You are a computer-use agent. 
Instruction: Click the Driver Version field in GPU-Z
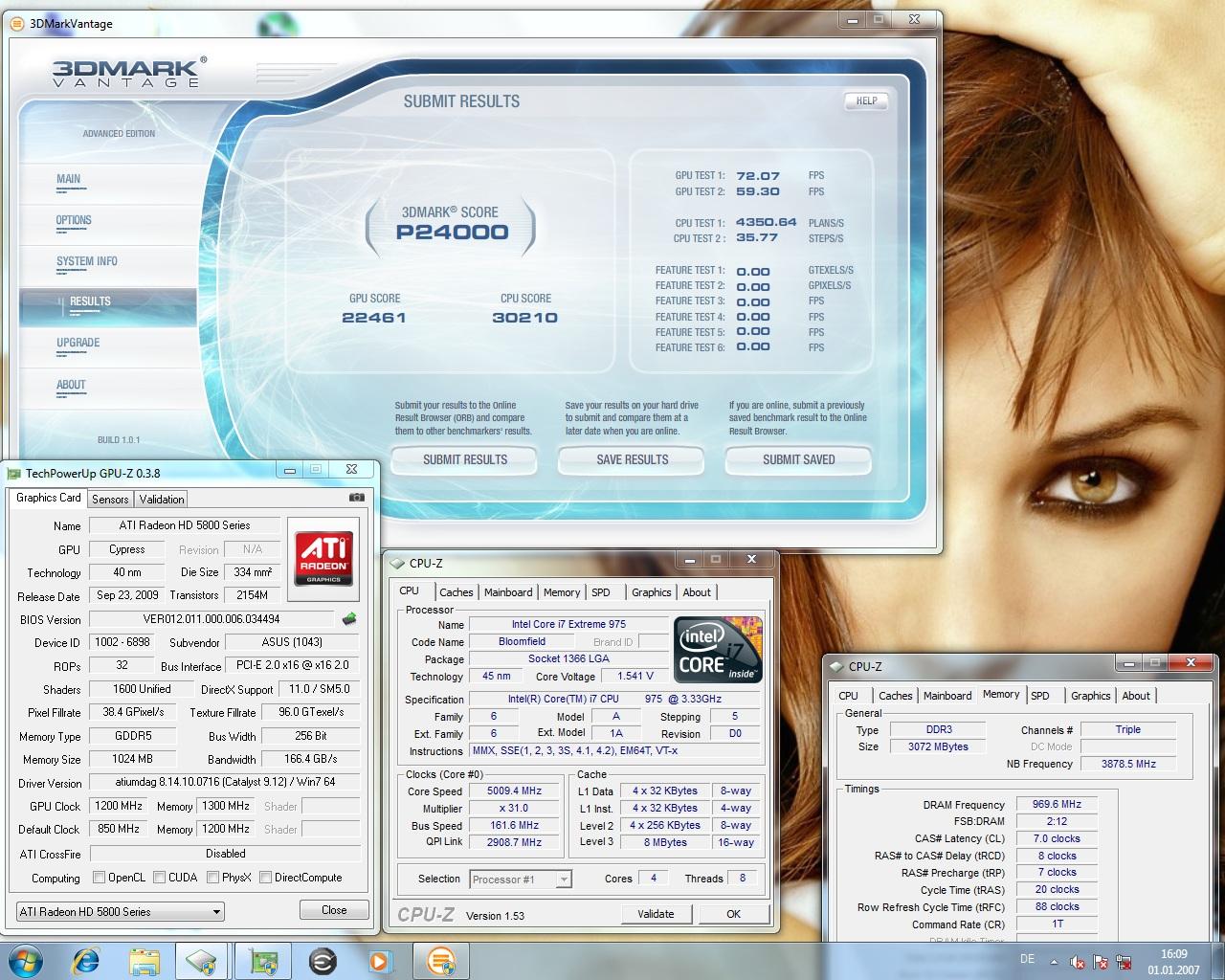pyautogui.click(x=225, y=783)
